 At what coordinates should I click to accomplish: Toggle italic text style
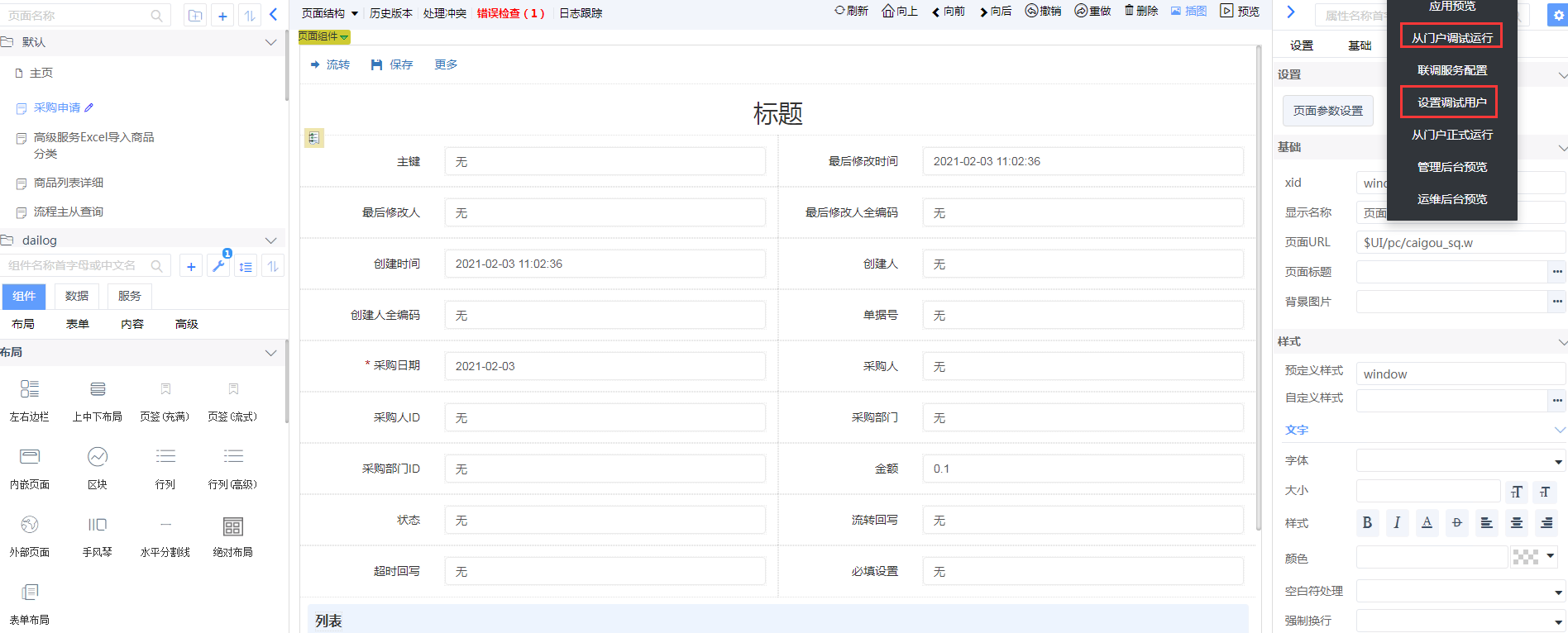coord(1397,522)
